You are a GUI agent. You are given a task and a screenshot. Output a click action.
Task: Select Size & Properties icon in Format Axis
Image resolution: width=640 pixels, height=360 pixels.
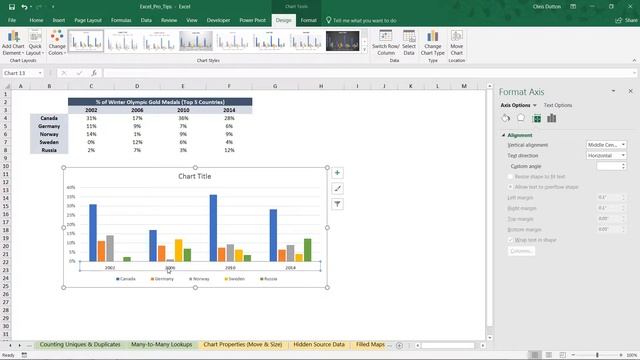[537, 118]
